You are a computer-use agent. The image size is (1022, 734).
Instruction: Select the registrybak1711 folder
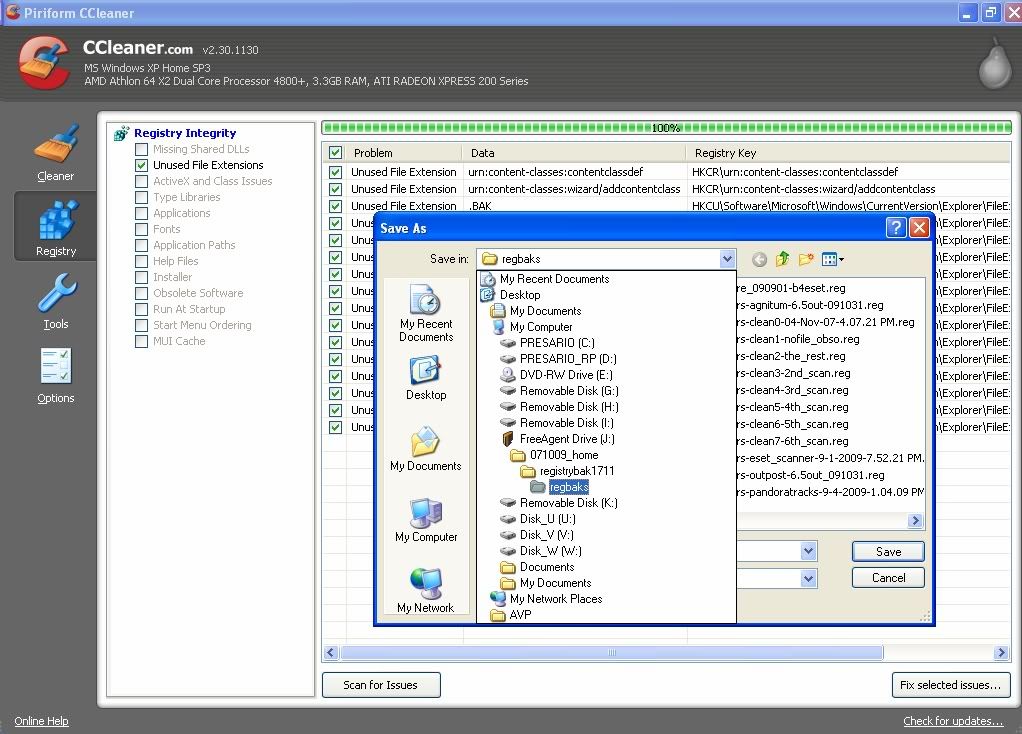point(577,471)
